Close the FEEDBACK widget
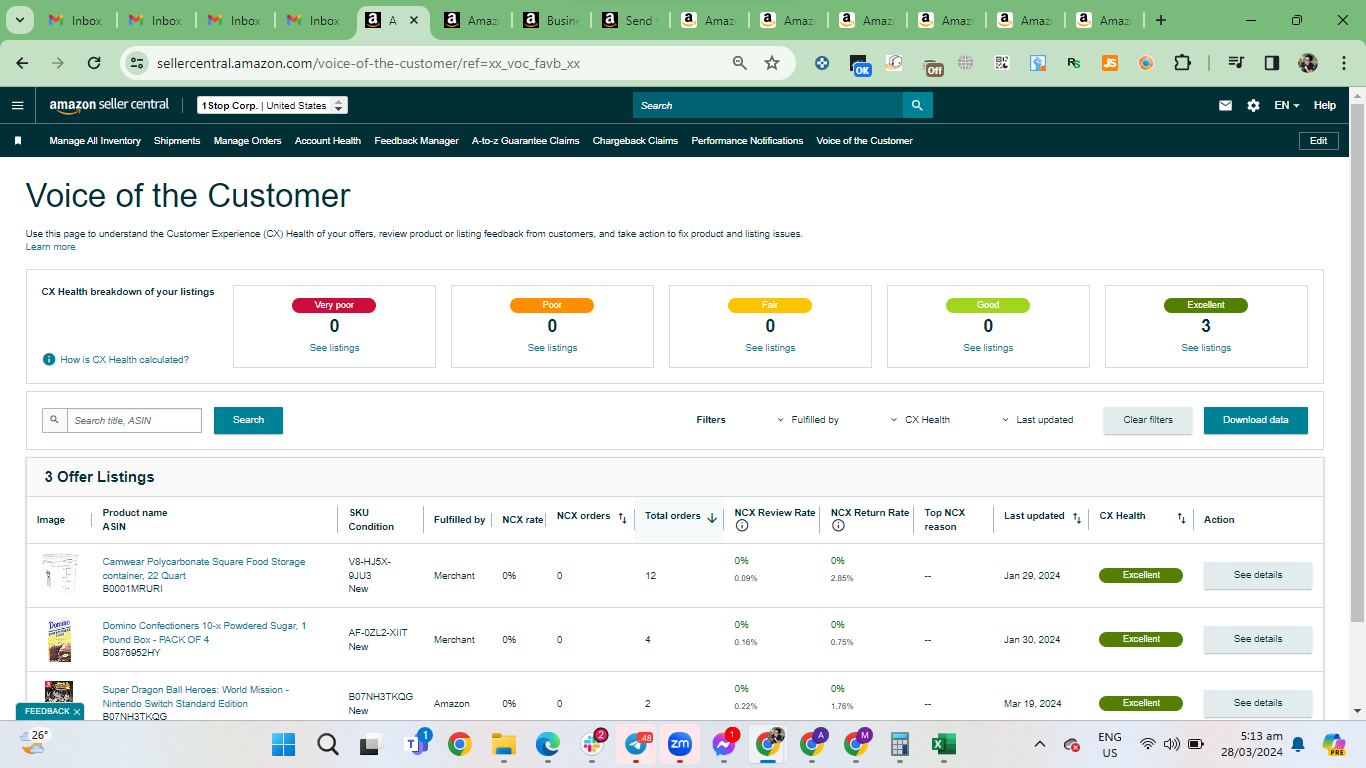The width and height of the screenshot is (1366, 768). point(78,712)
